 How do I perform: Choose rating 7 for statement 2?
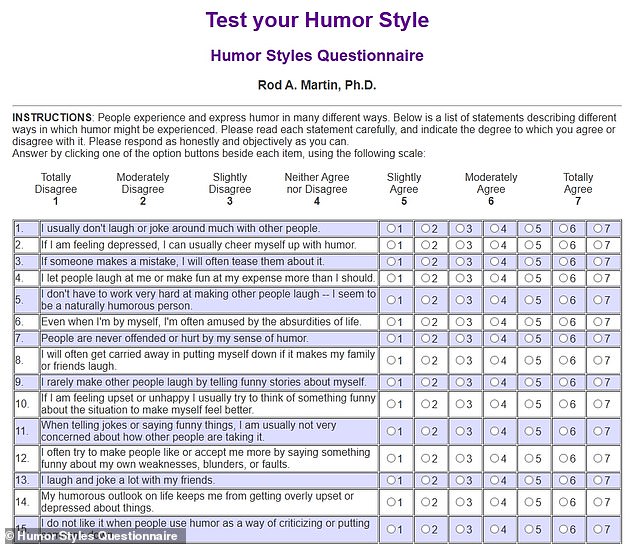coord(596,245)
